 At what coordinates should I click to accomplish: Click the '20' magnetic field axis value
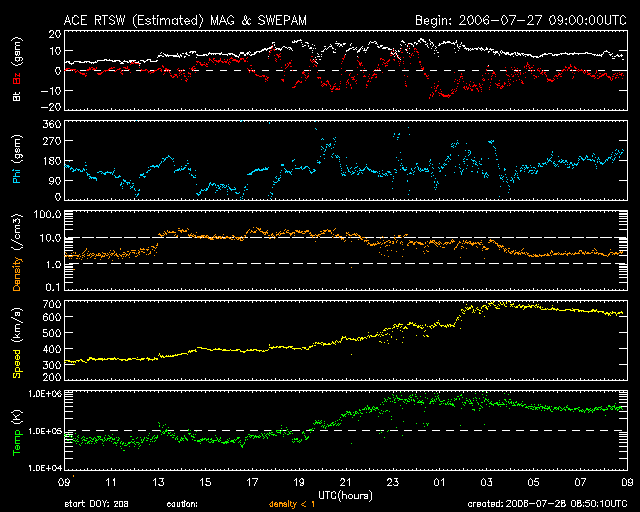(x=55, y=34)
